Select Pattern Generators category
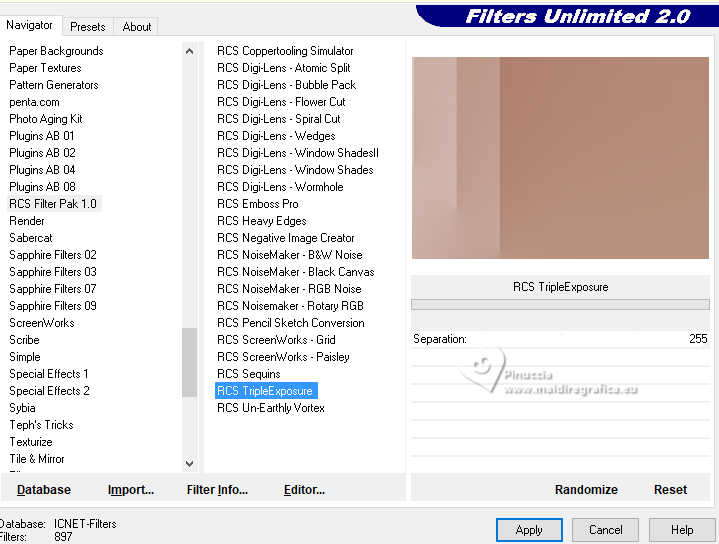719x544 pixels. tap(54, 85)
